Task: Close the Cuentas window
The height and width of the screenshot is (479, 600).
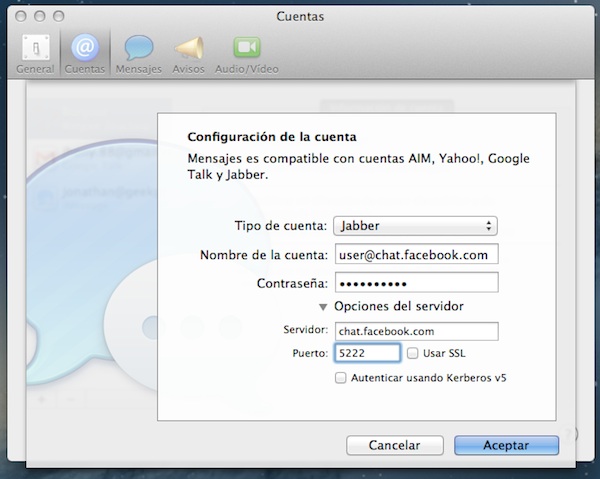Action: point(21,16)
